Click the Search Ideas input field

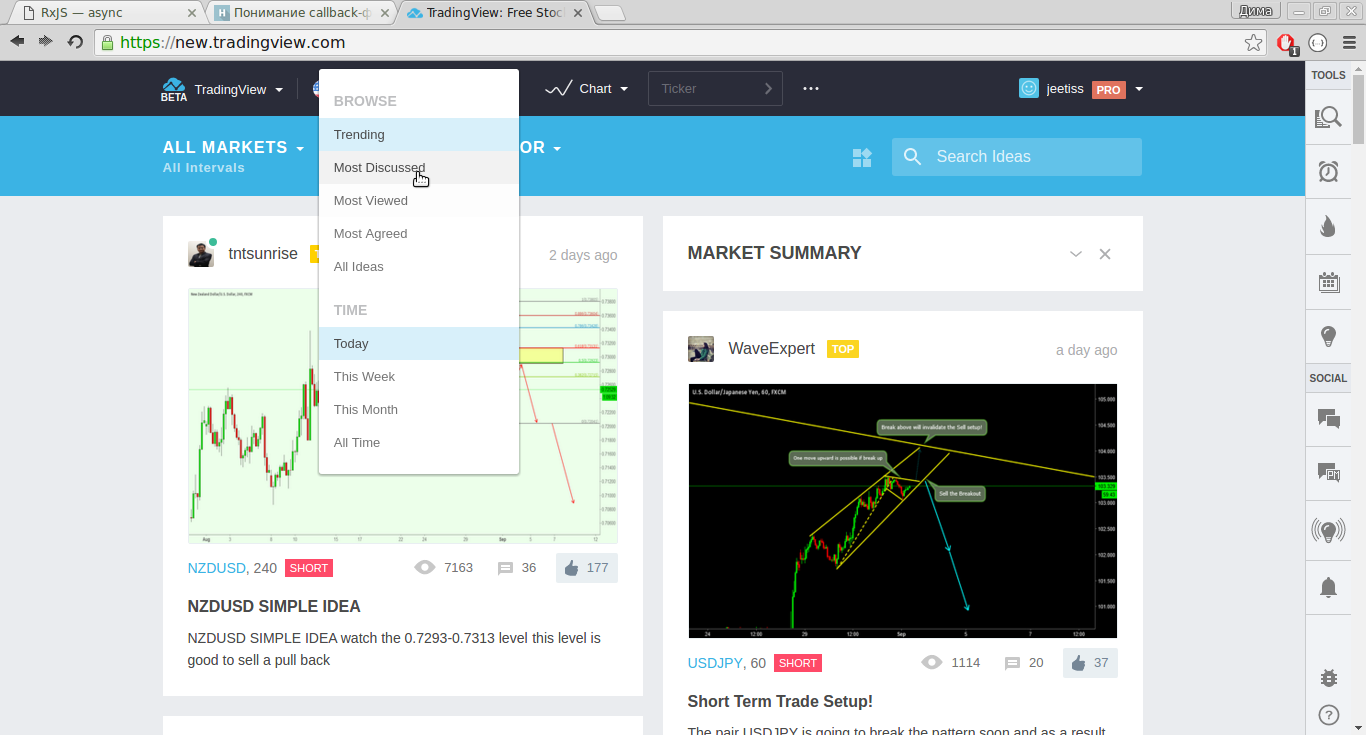point(1030,157)
